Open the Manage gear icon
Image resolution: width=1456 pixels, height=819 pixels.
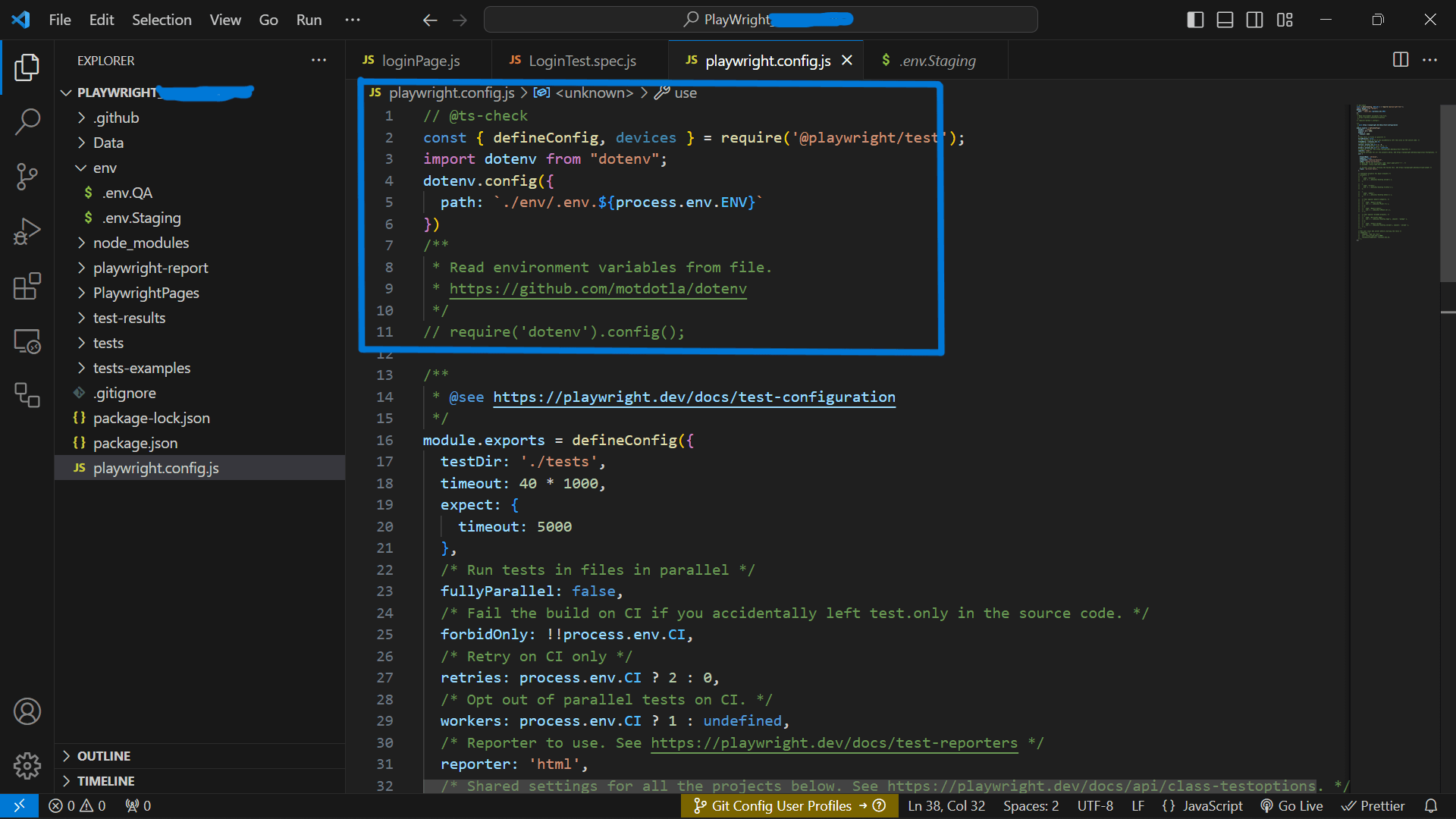click(x=27, y=766)
